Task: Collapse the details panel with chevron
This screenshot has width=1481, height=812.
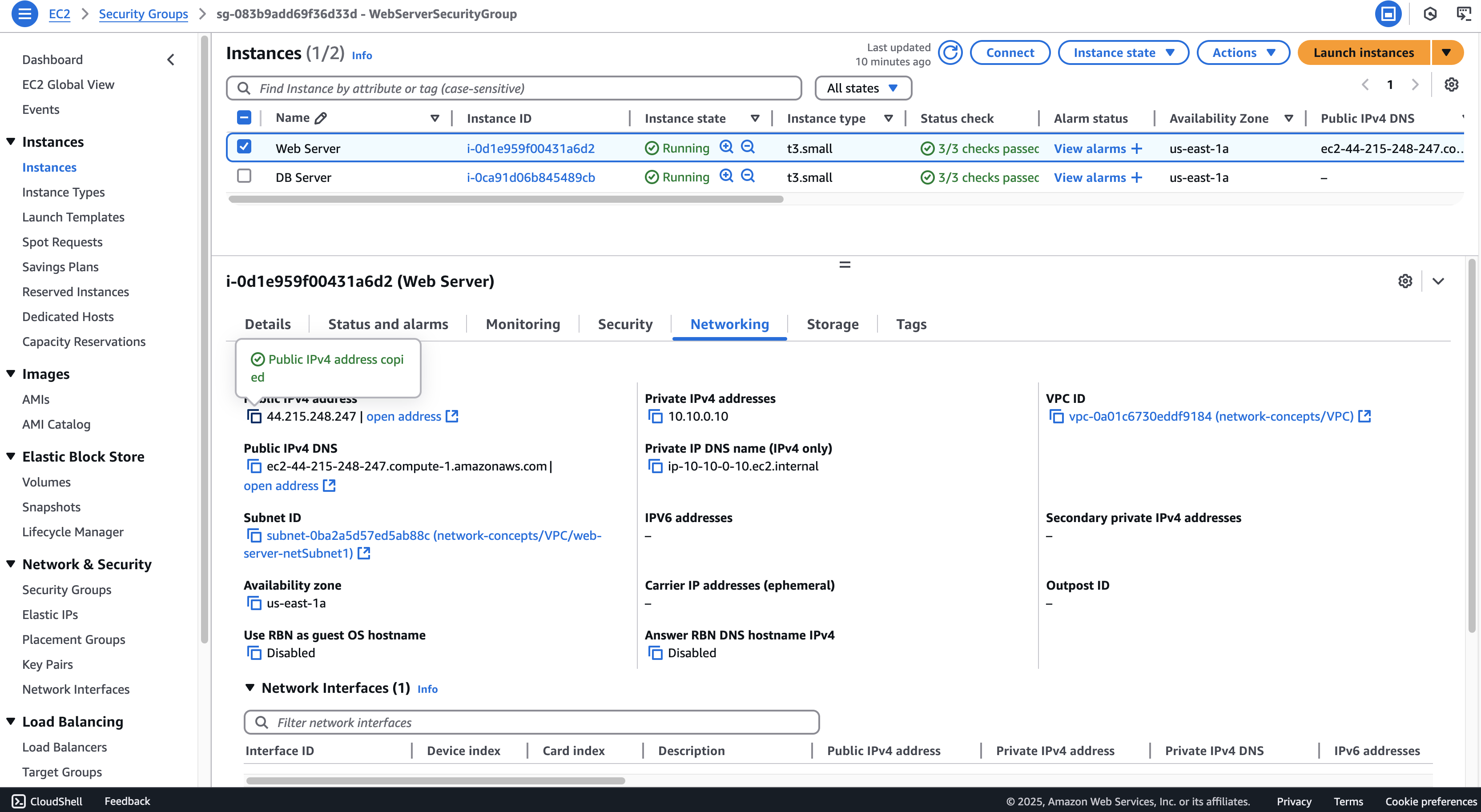Action: [x=1438, y=281]
